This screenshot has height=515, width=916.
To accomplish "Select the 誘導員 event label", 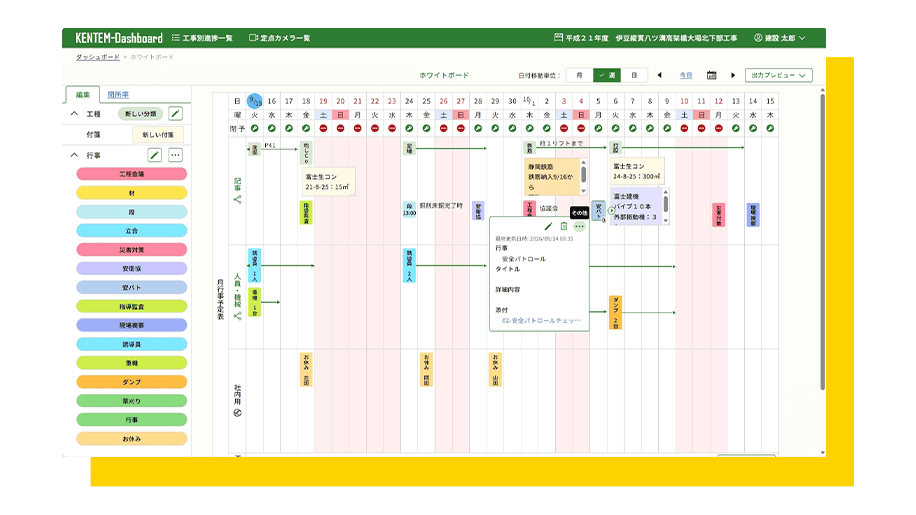I will point(131,345).
